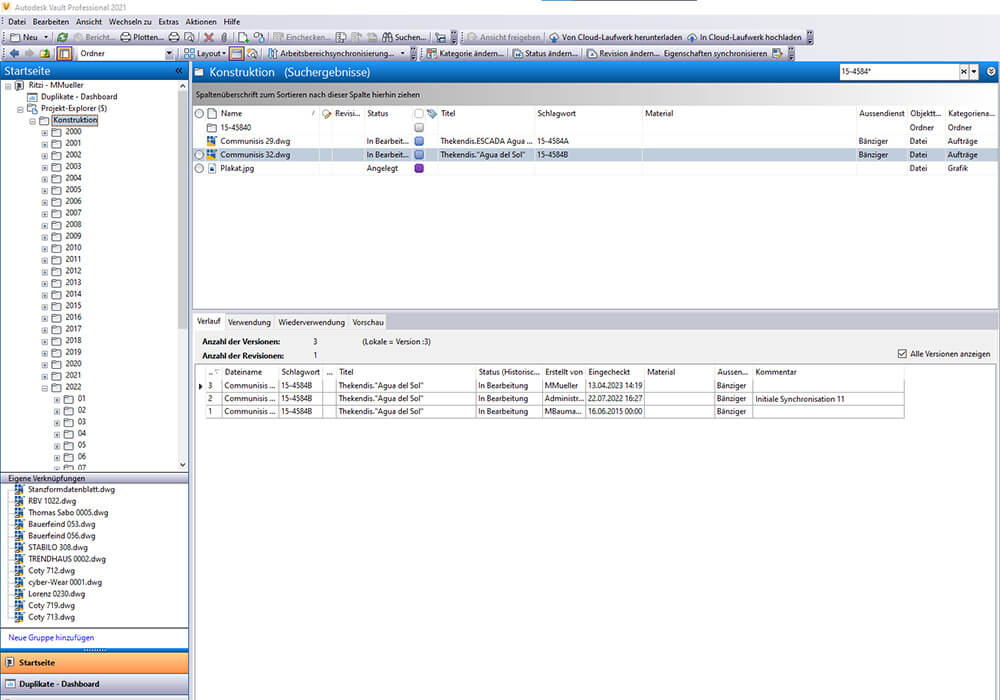
Task: Click the Suchen... toolbar button
Action: coord(404,38)
